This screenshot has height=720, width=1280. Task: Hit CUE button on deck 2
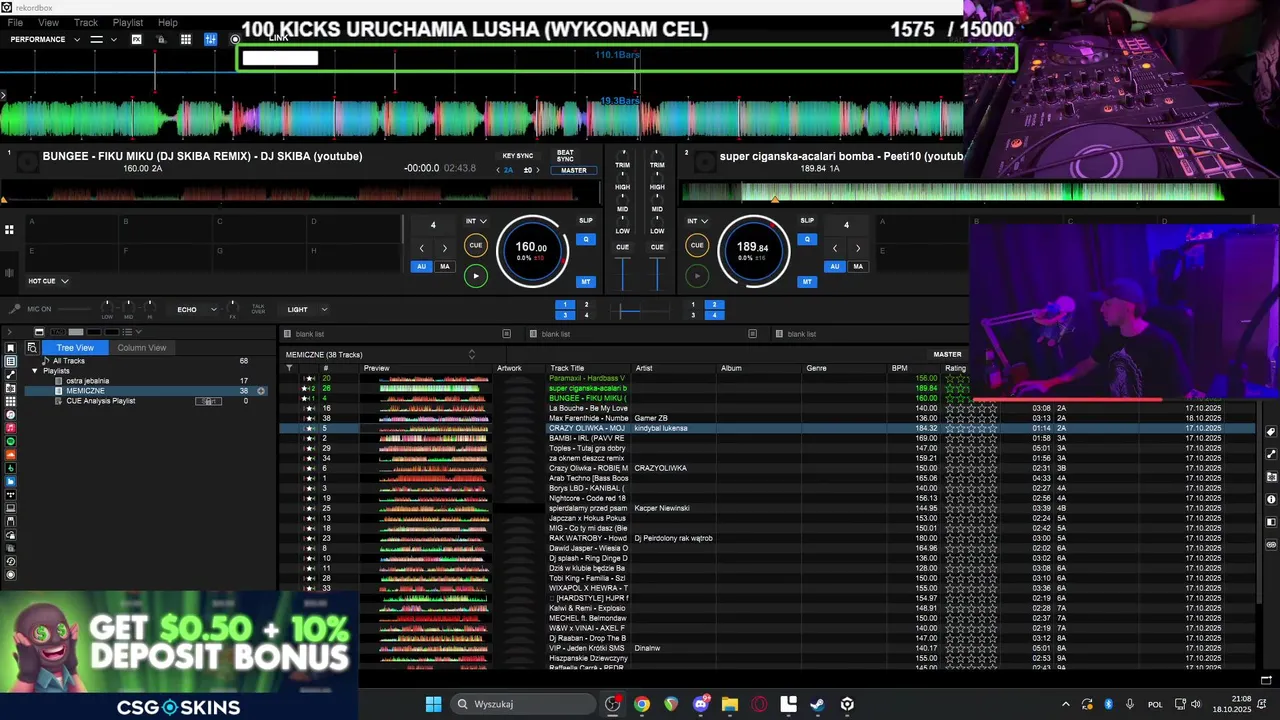click(x=697, y=245)
